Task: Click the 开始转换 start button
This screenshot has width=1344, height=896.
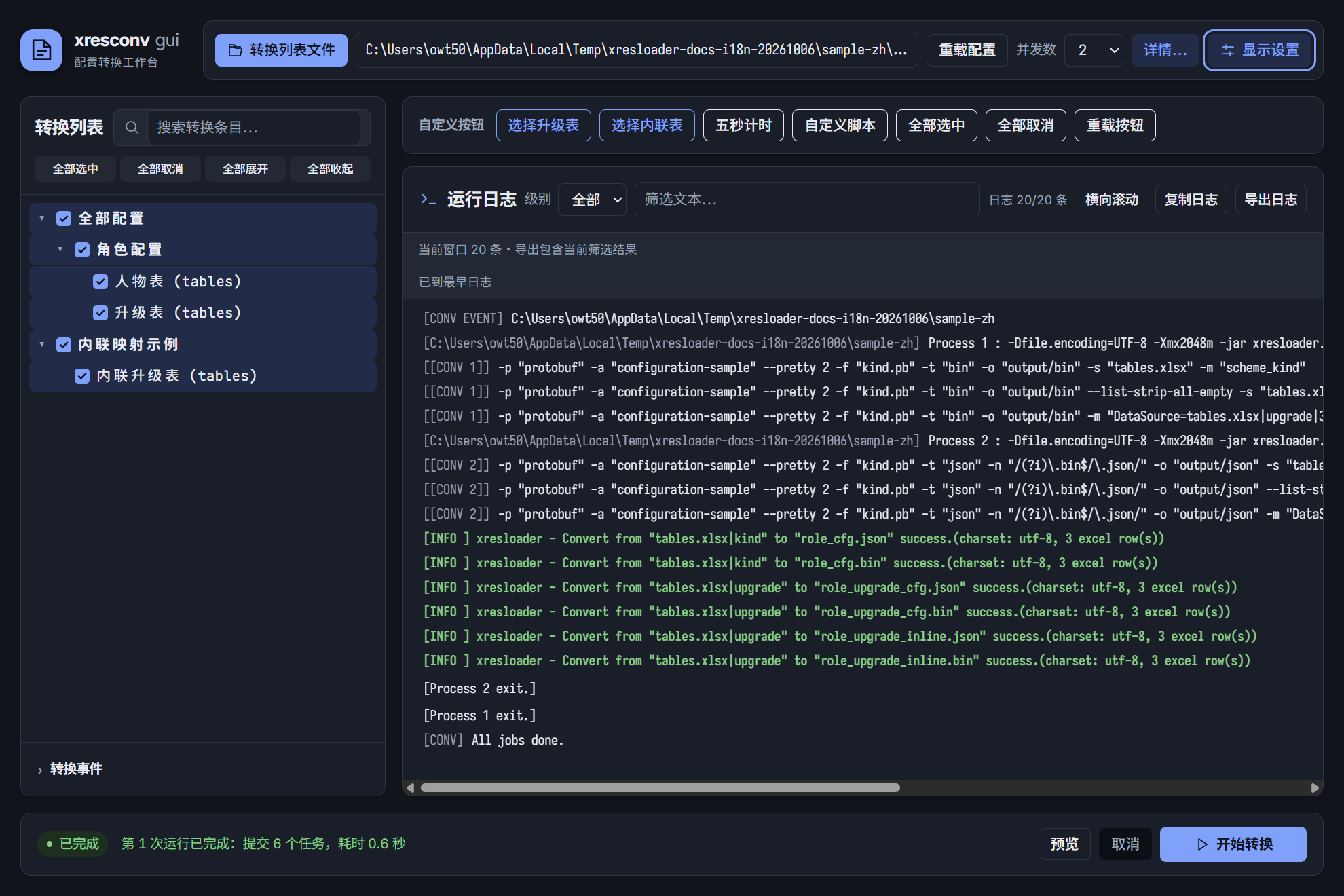Action: coord(1233,844)
